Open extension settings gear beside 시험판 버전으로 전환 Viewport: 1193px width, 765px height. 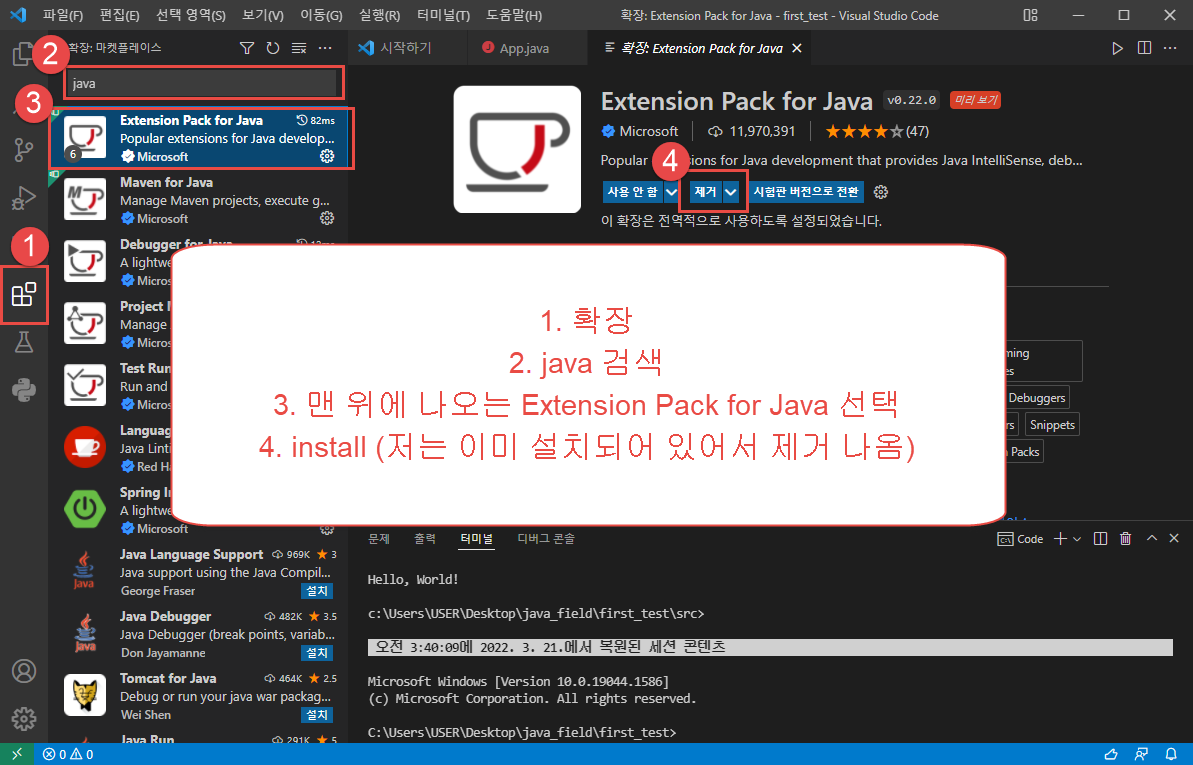coord(881,192)
